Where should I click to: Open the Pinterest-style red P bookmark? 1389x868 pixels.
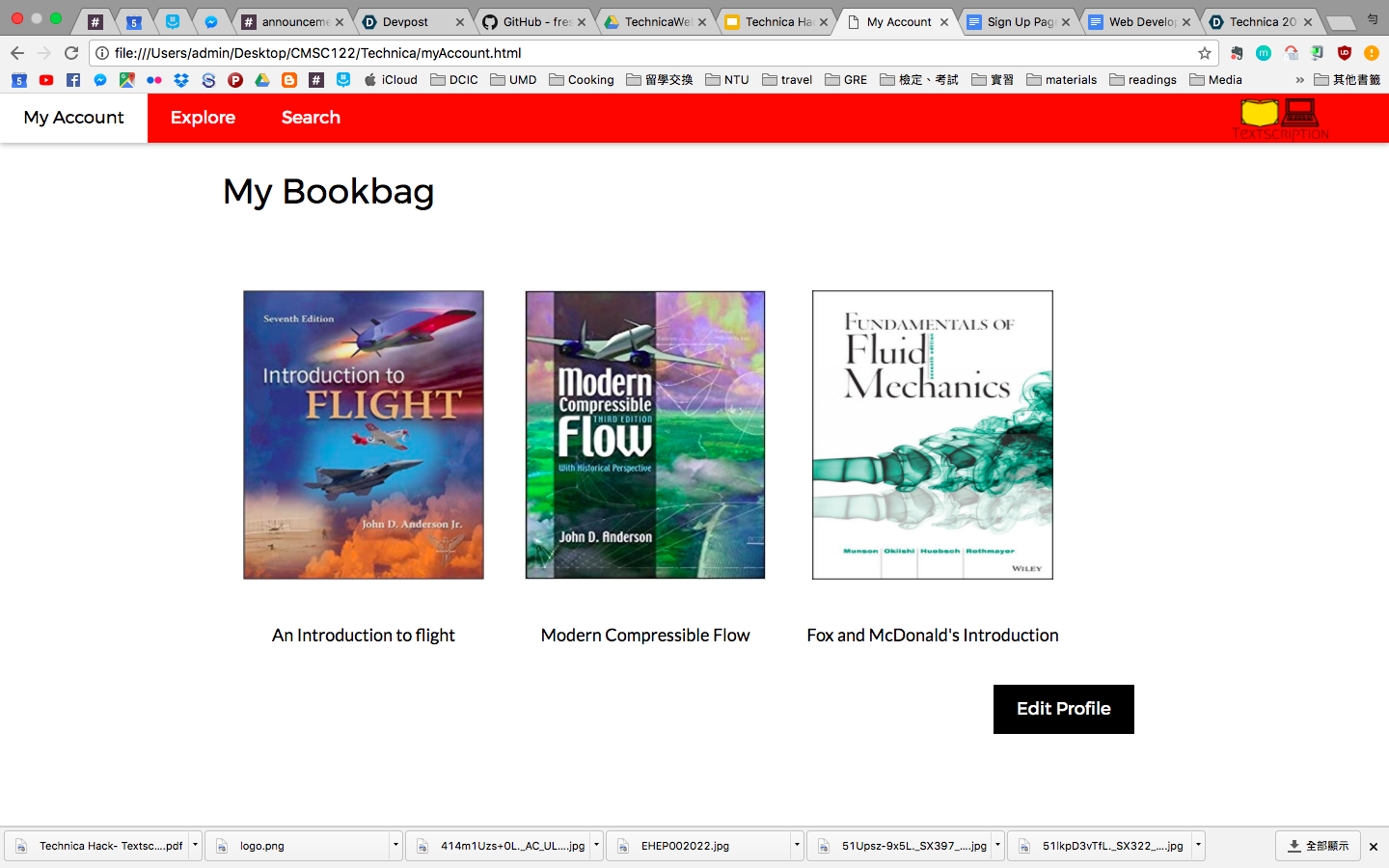[x=235, y=80]
